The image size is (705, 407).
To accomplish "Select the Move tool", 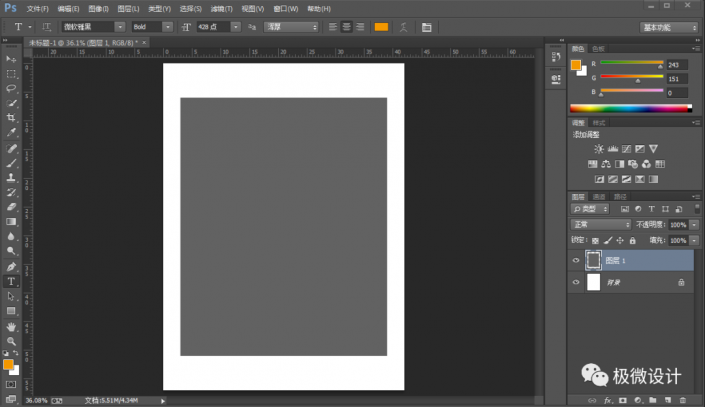I will click(11, 59).
